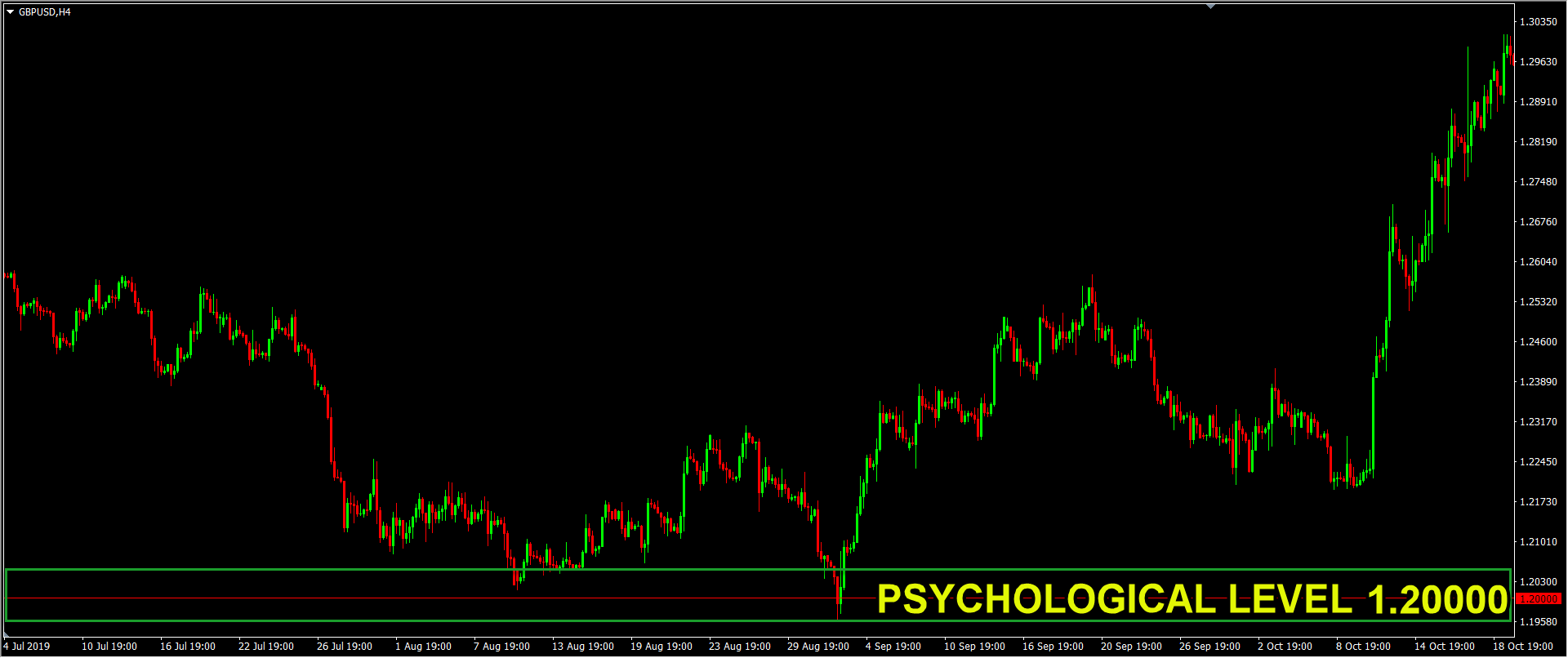Click the 1.21010 price scale label
Screen dimensions: 1568x658
click(x=1538, y=542)
